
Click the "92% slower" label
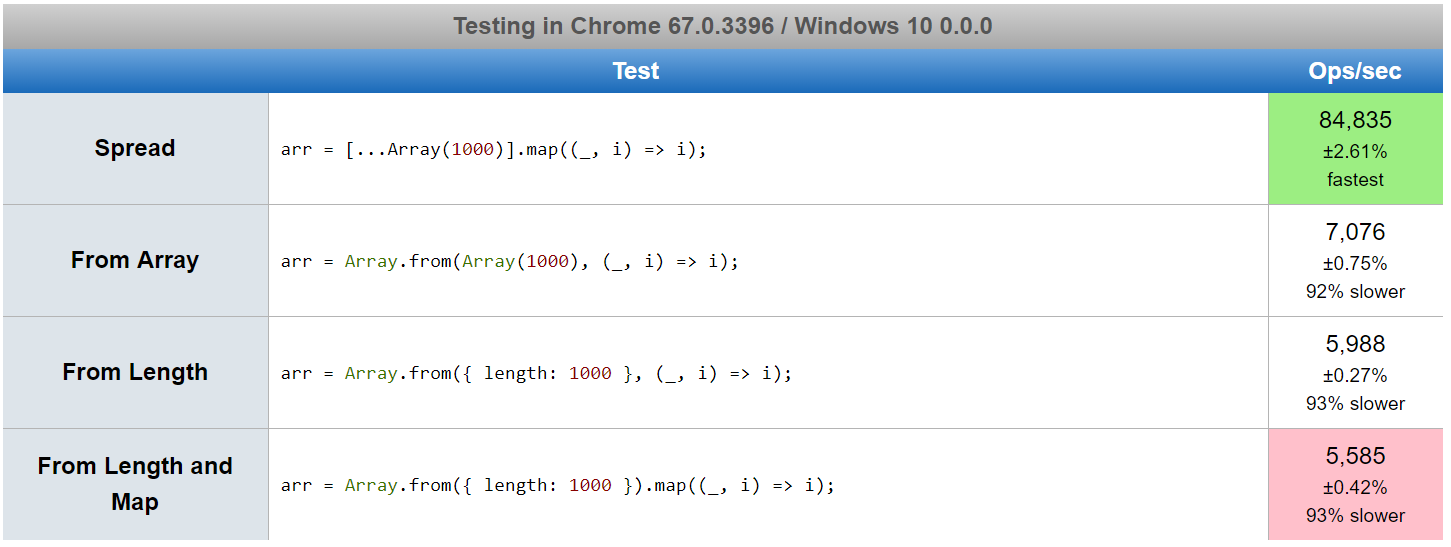click(1355, 292)
